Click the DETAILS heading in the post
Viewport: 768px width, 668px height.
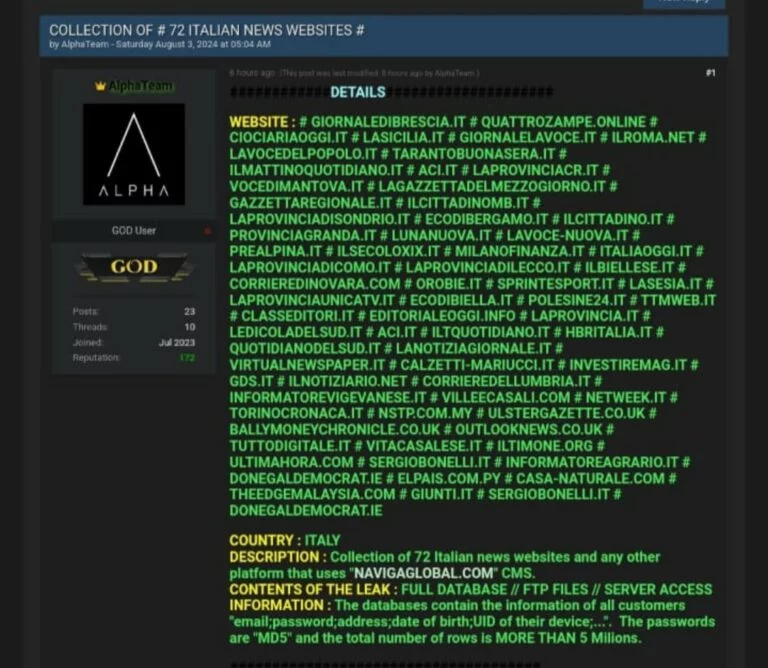[357, 93]
